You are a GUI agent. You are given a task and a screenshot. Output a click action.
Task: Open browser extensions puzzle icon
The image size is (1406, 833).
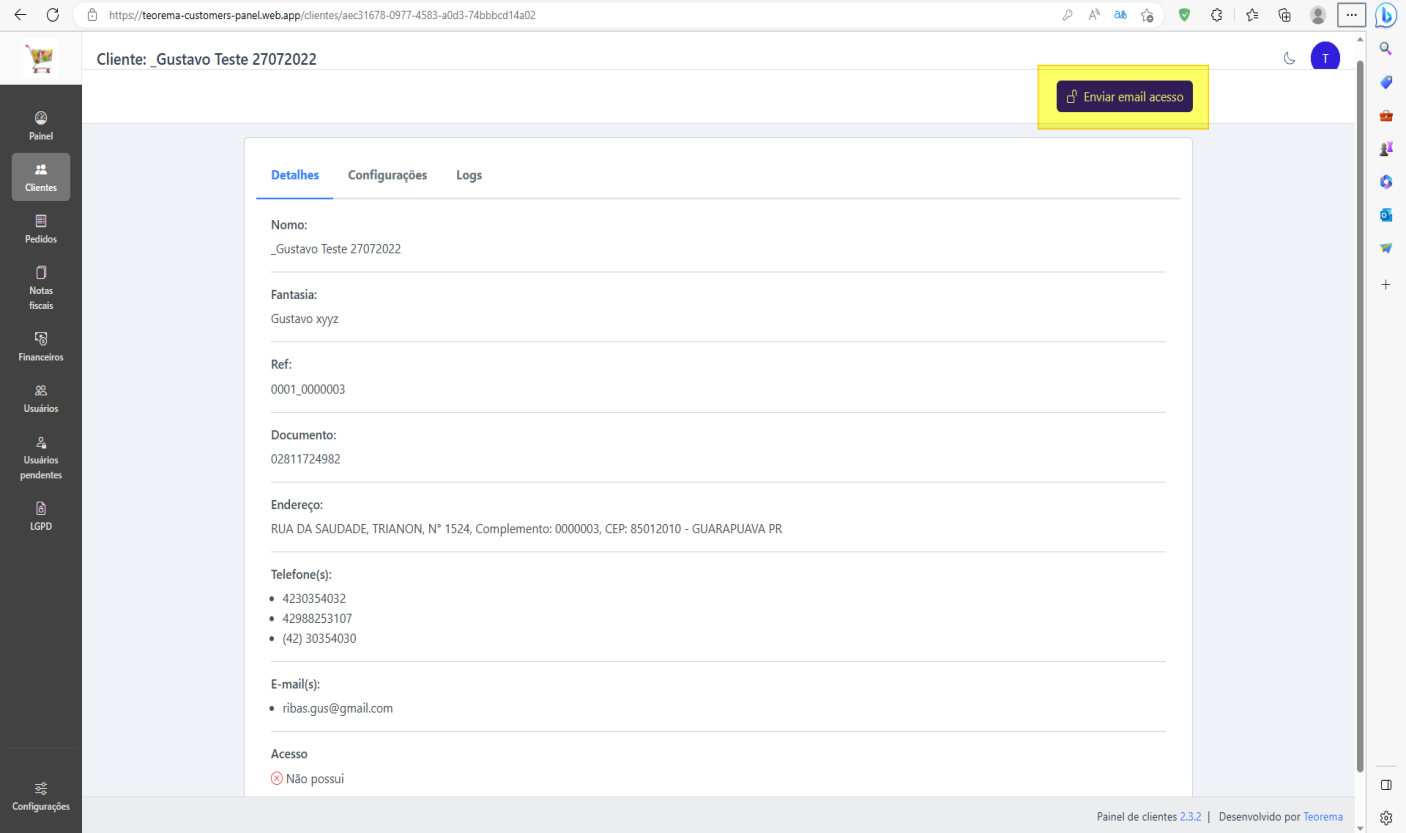1217,15
